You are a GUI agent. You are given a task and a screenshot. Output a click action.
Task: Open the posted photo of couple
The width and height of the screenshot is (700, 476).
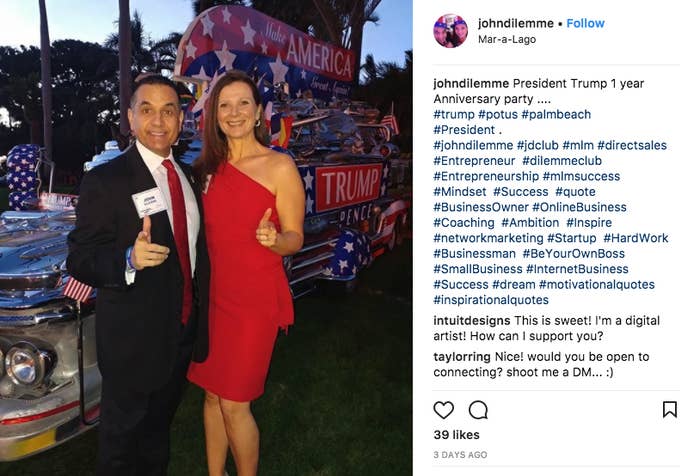point(206,238)
